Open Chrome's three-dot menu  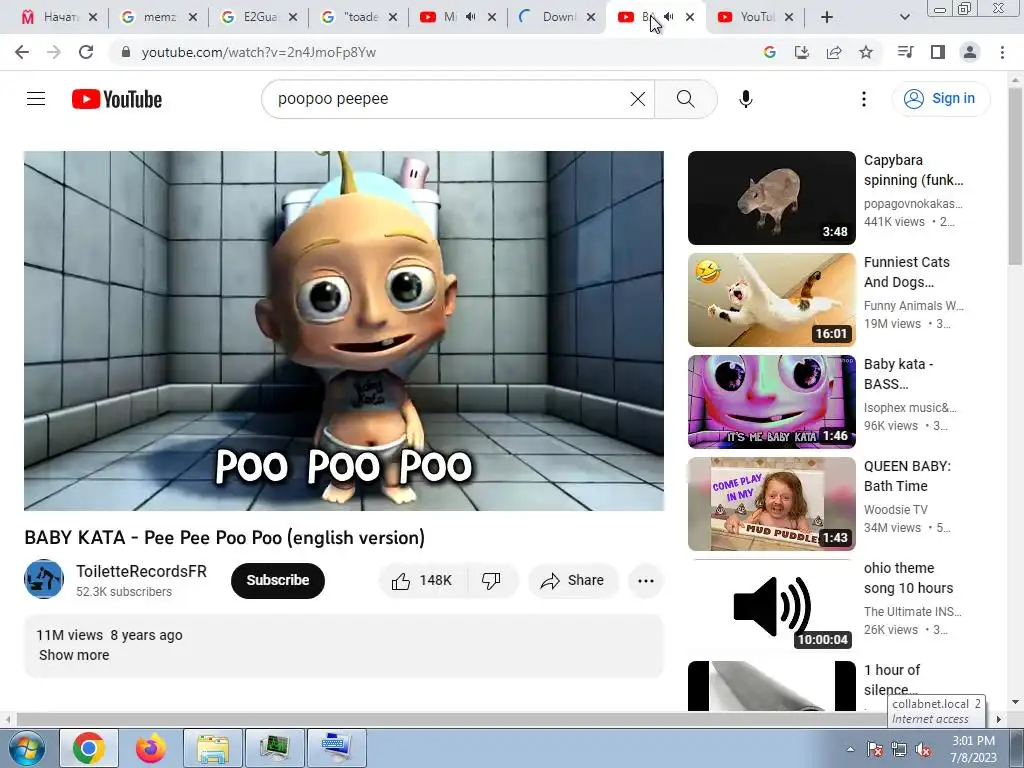click(1002, 52)
